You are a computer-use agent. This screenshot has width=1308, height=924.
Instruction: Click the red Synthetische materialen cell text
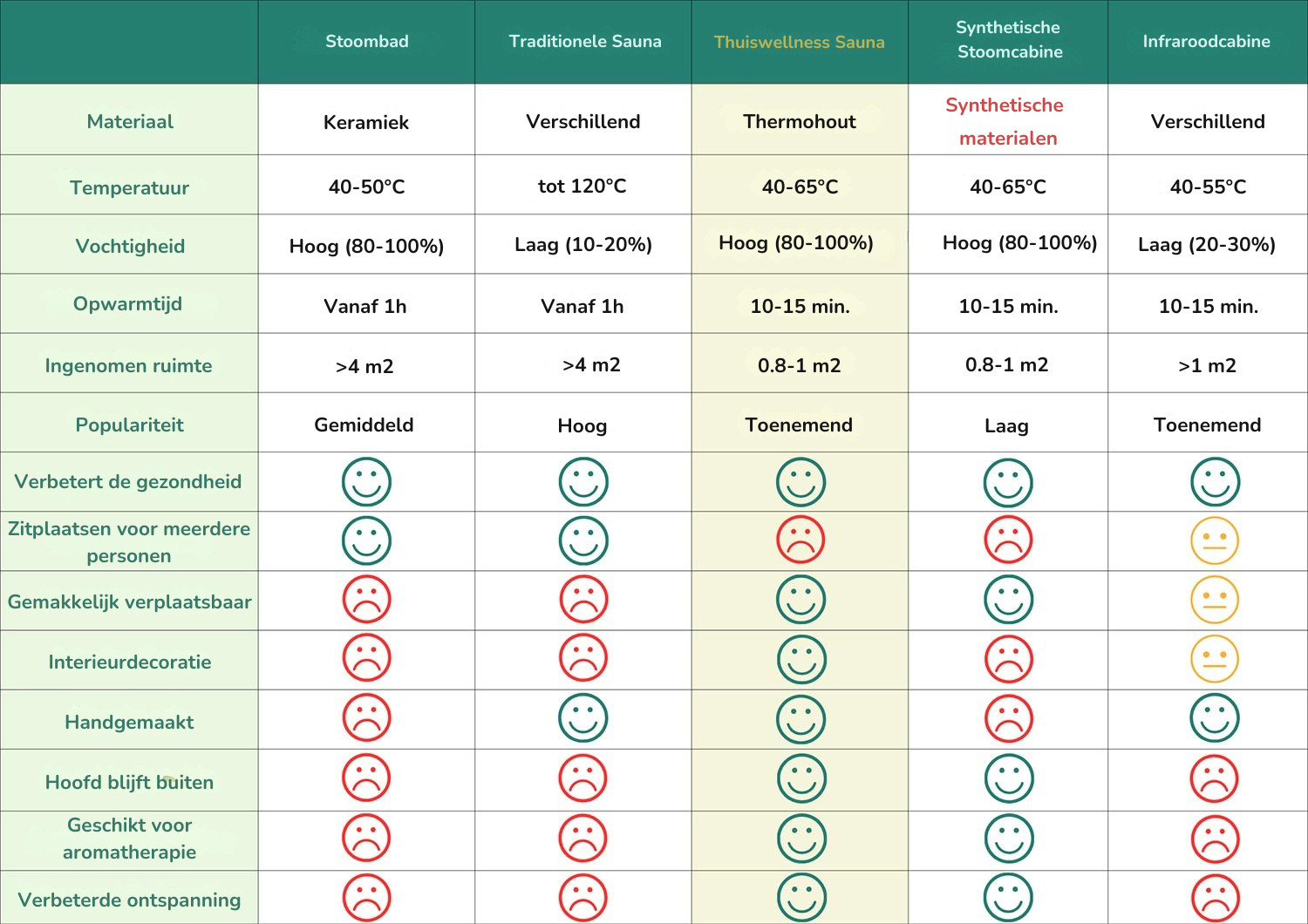(x=1005, y=121)
